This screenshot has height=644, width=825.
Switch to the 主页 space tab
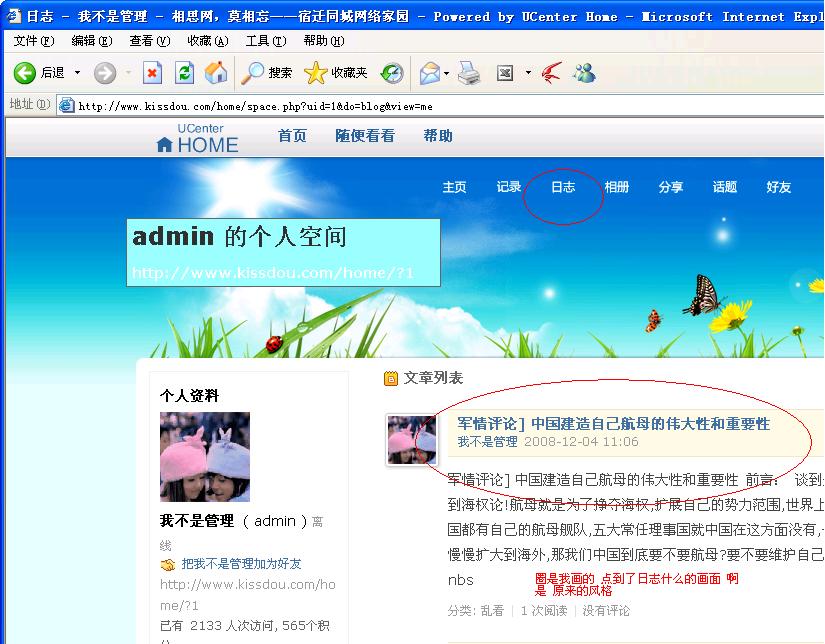point(455,187)
